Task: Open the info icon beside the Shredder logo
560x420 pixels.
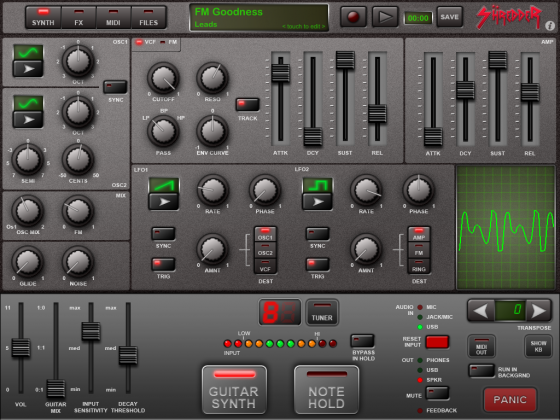Action: tap(550, 25)
